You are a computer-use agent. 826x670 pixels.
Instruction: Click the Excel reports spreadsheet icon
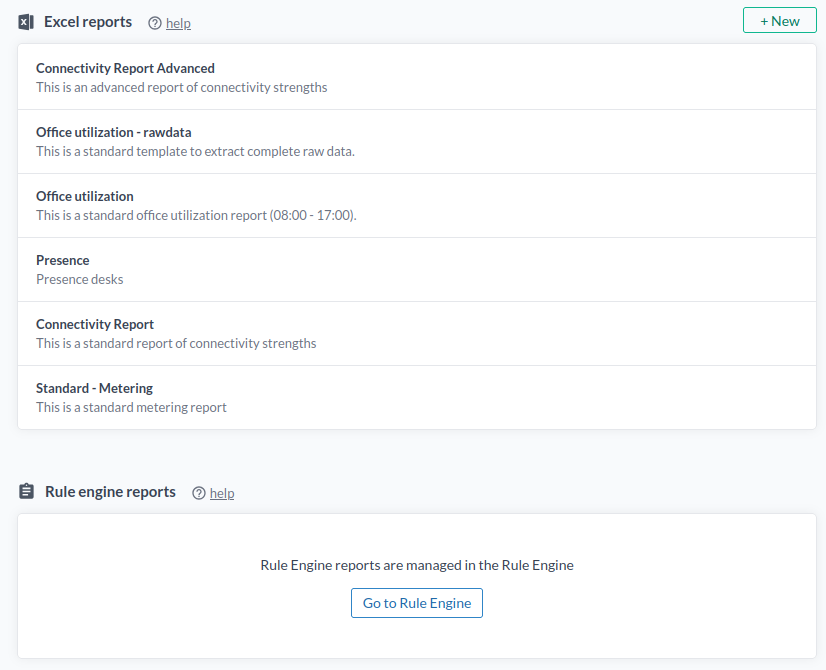coord(25,21)
